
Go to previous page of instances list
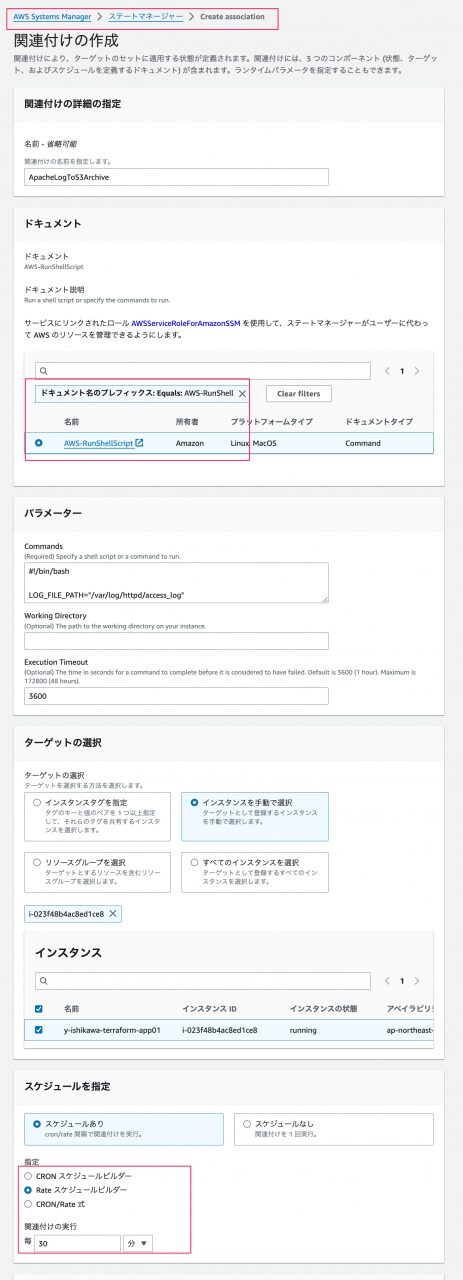coord(388,981)
